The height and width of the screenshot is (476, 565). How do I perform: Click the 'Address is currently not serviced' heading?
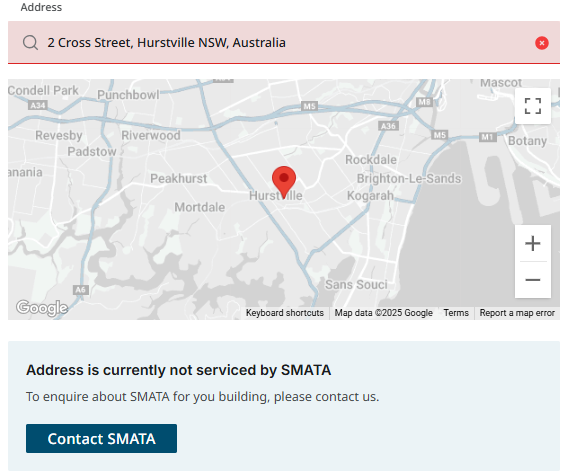(178, 370)
